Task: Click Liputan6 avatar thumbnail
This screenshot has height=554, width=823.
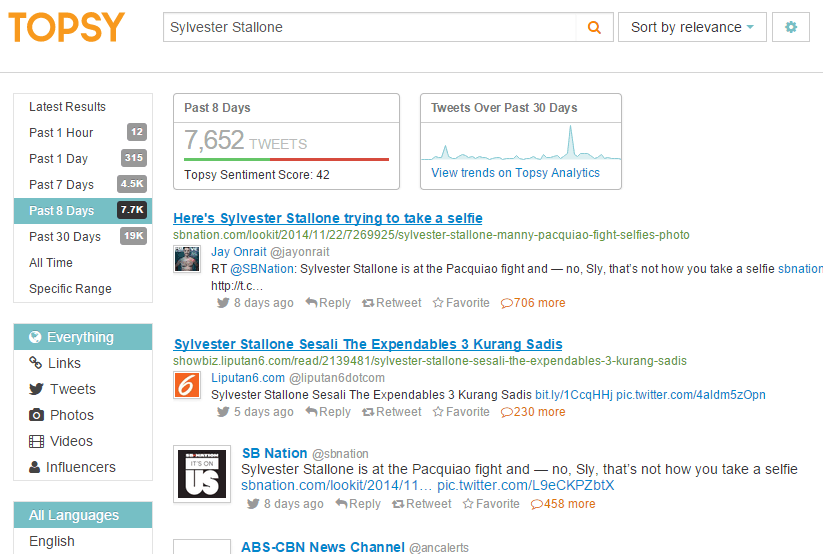Action: (187, 385)
